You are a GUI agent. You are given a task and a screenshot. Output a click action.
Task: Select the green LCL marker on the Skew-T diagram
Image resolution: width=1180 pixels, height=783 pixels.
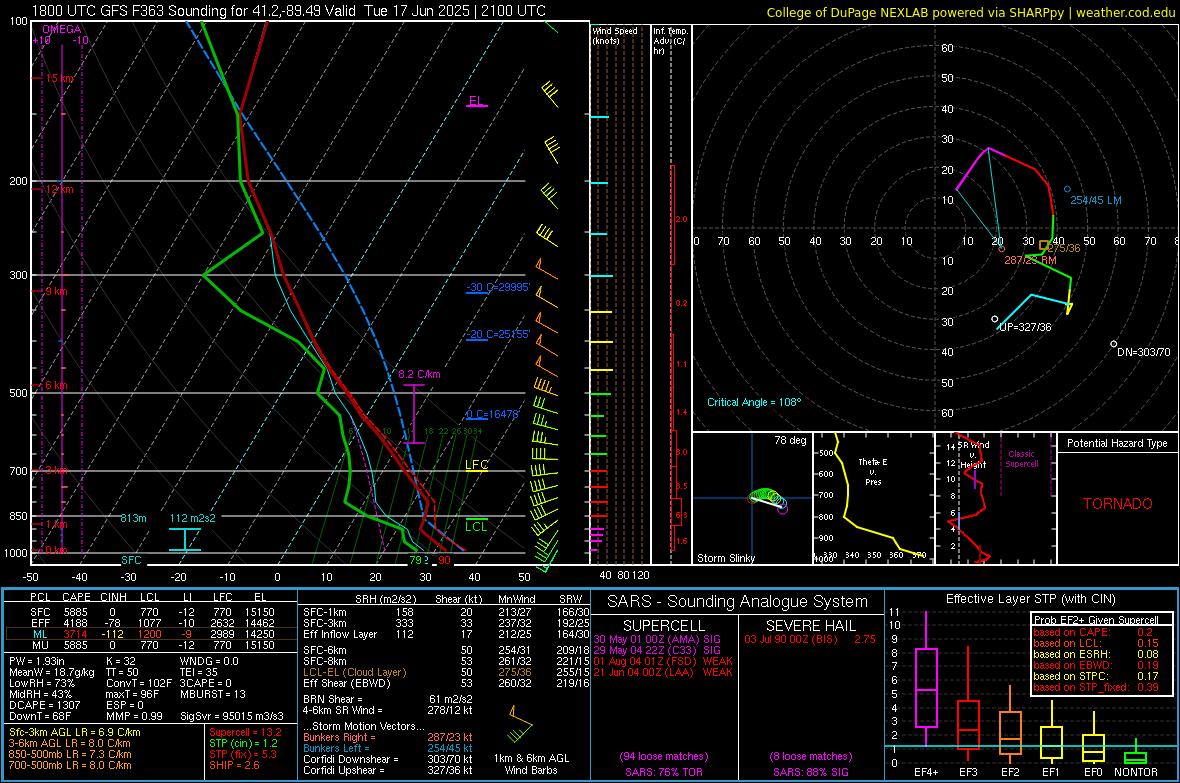[476, 526]
